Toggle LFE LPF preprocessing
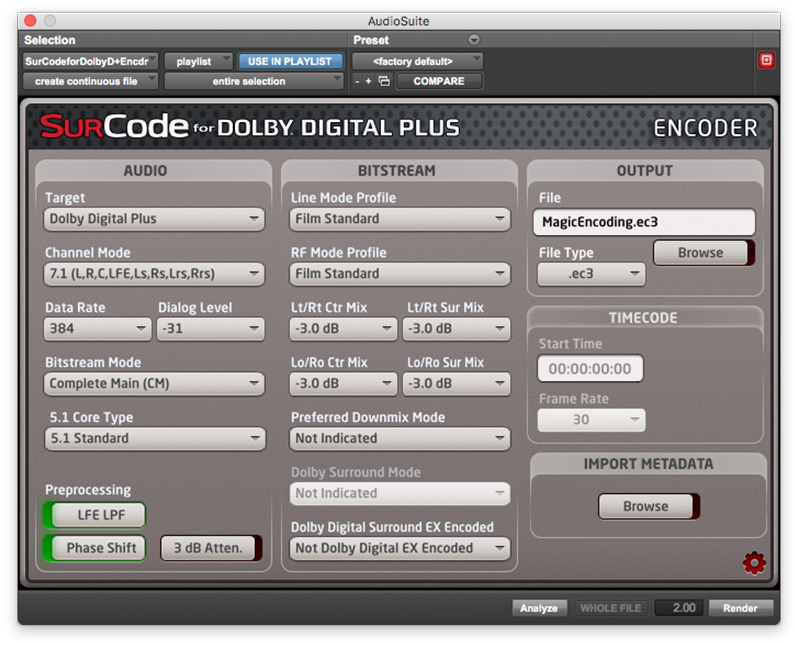This screenshot has width=797, height=645. point(95,515)
